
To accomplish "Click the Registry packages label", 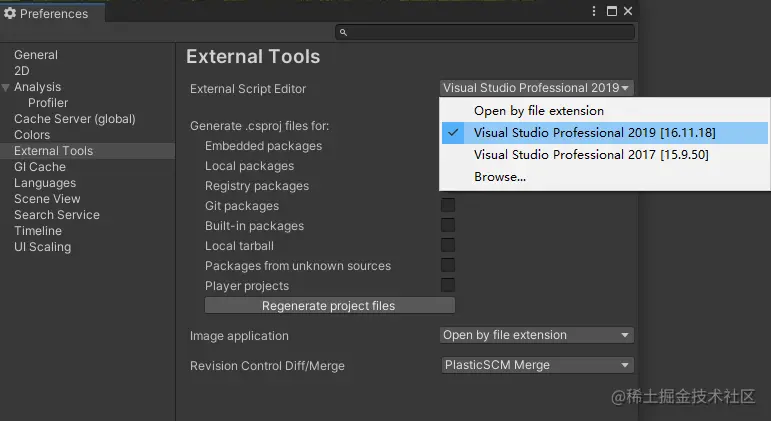I will tap(257, 186).
